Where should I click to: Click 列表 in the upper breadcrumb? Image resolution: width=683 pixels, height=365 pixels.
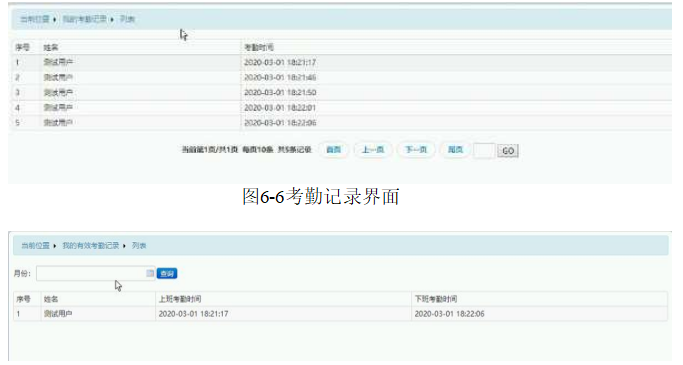(127, 19)
